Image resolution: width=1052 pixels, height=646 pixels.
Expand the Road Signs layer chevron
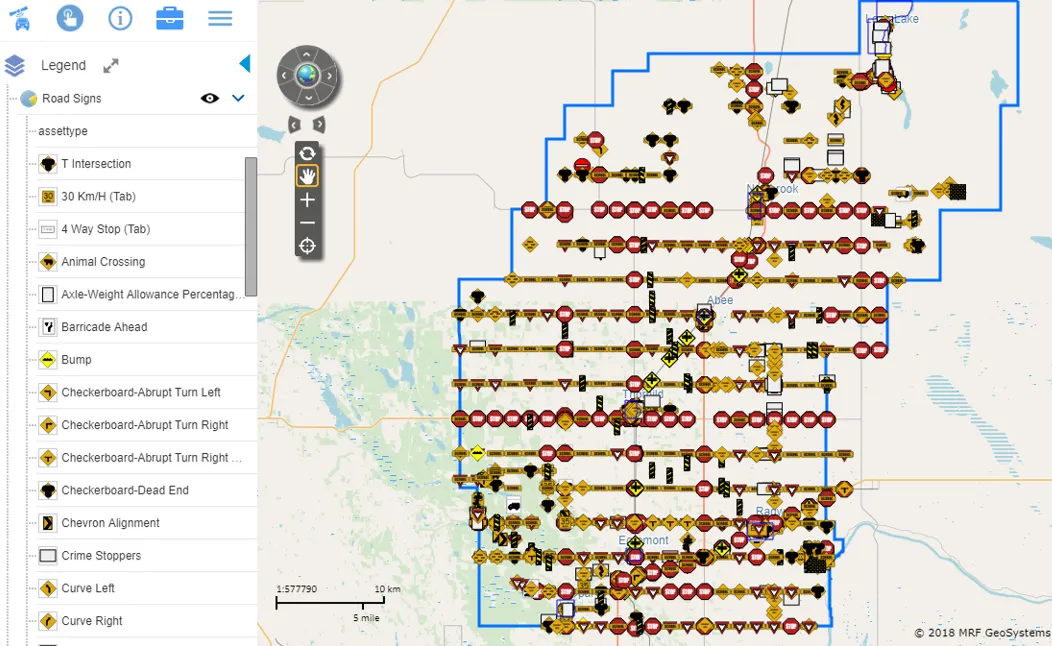click(x=238, y=99)
